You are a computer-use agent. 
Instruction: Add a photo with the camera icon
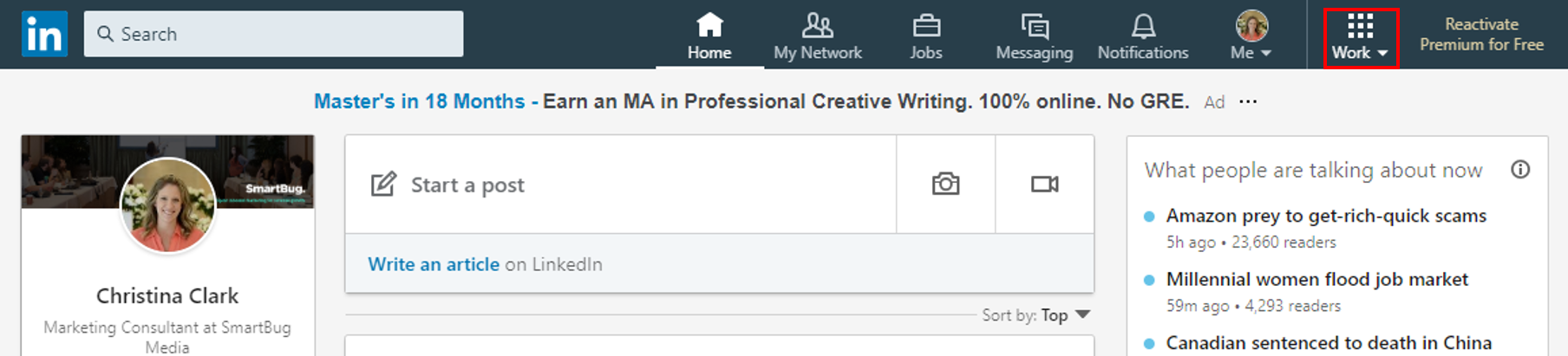click(946, 184)
